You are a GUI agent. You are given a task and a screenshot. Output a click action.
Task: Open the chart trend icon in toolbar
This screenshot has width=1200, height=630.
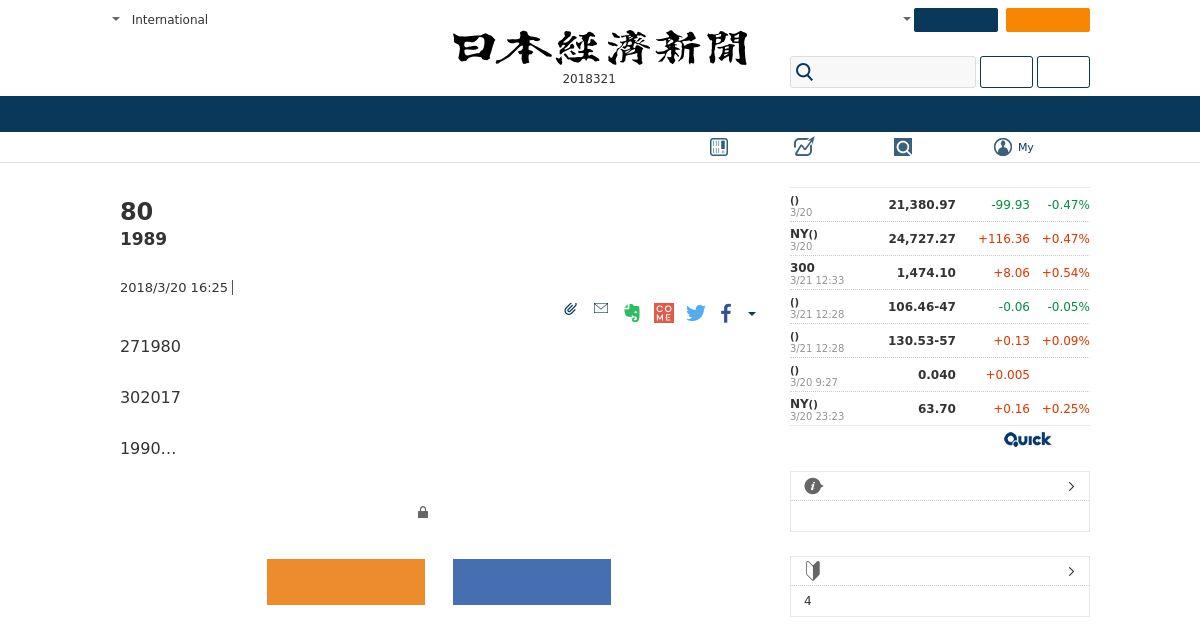click(804, 147)
